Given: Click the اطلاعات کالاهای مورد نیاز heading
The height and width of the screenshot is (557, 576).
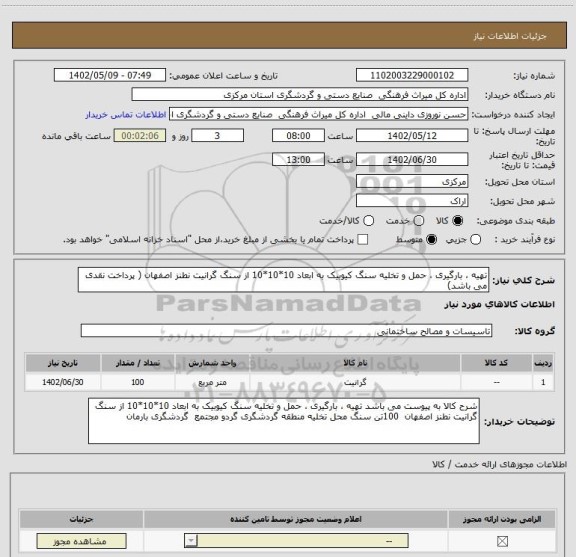Looking at the screenshot, I should click(x=500, y=305).
